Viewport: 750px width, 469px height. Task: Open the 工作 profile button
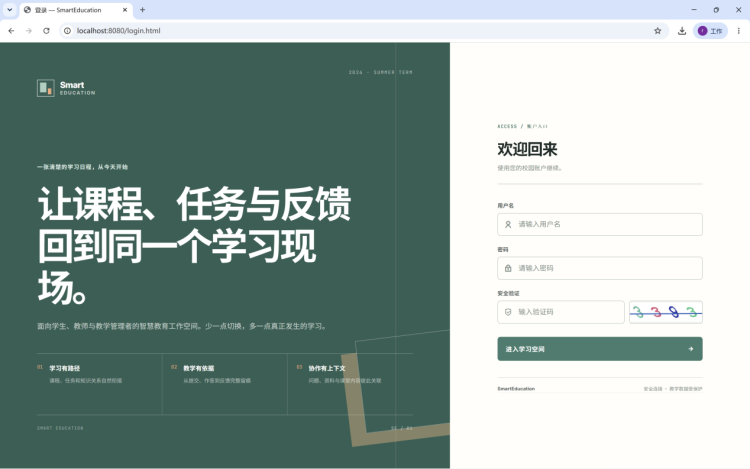coord(710,31)
